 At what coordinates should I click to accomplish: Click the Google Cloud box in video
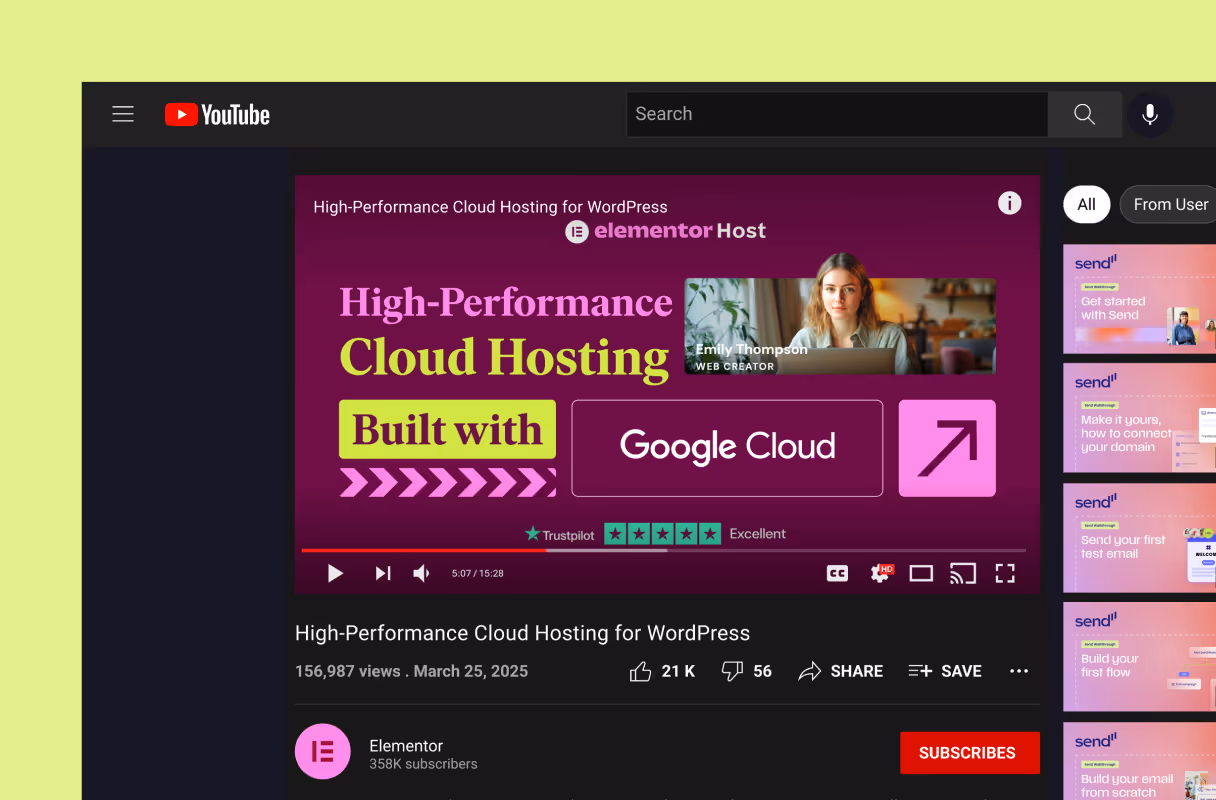pos(727,448)
